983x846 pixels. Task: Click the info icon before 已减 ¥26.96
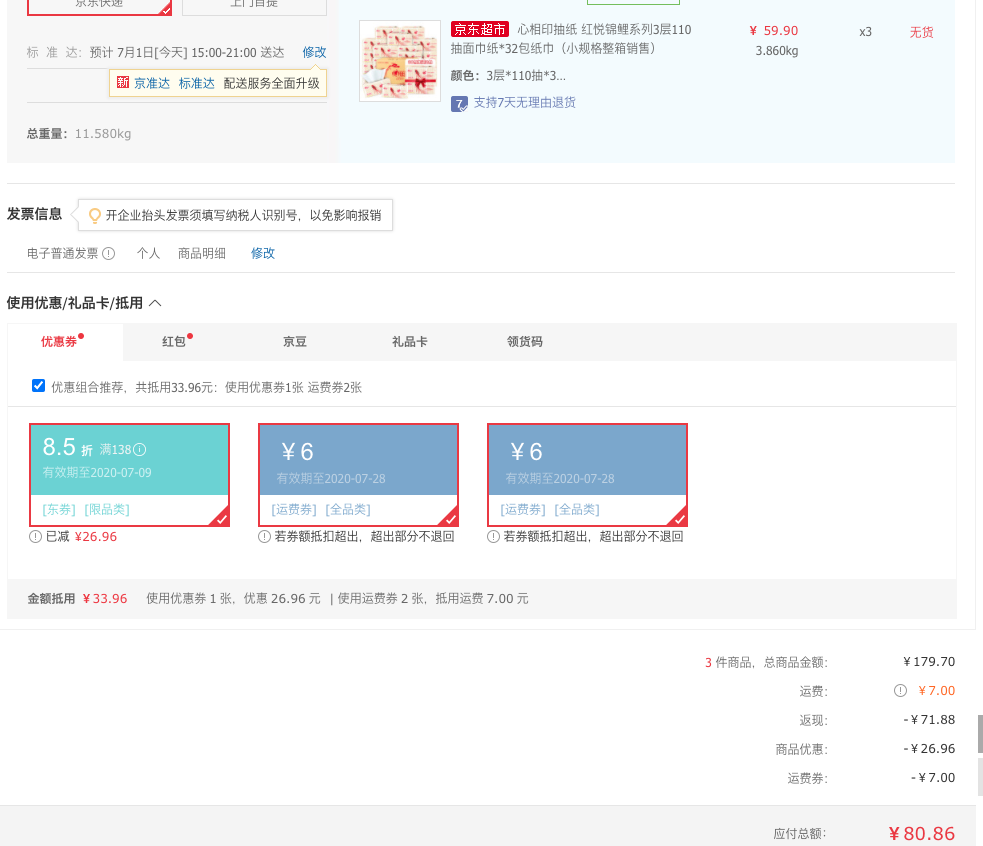pos(36,537)
